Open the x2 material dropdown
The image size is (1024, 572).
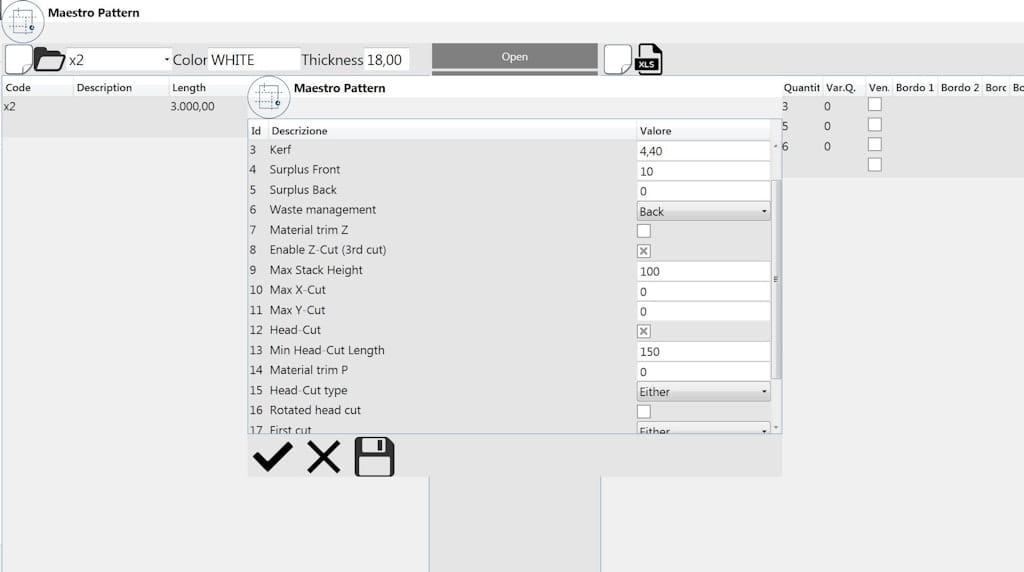(x=119, y=60)
